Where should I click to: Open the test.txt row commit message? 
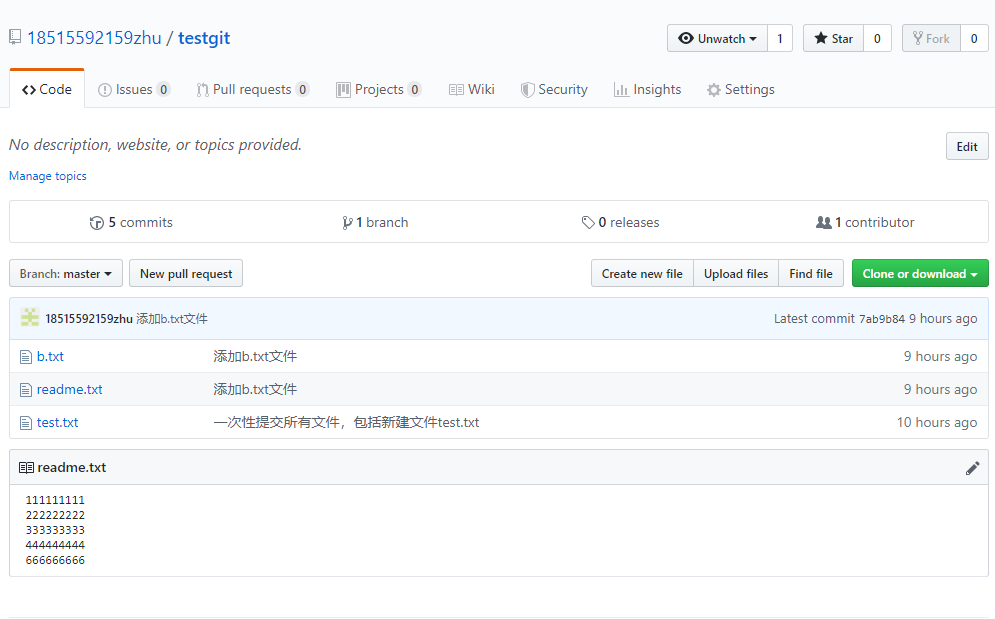(x=346, y=423)
